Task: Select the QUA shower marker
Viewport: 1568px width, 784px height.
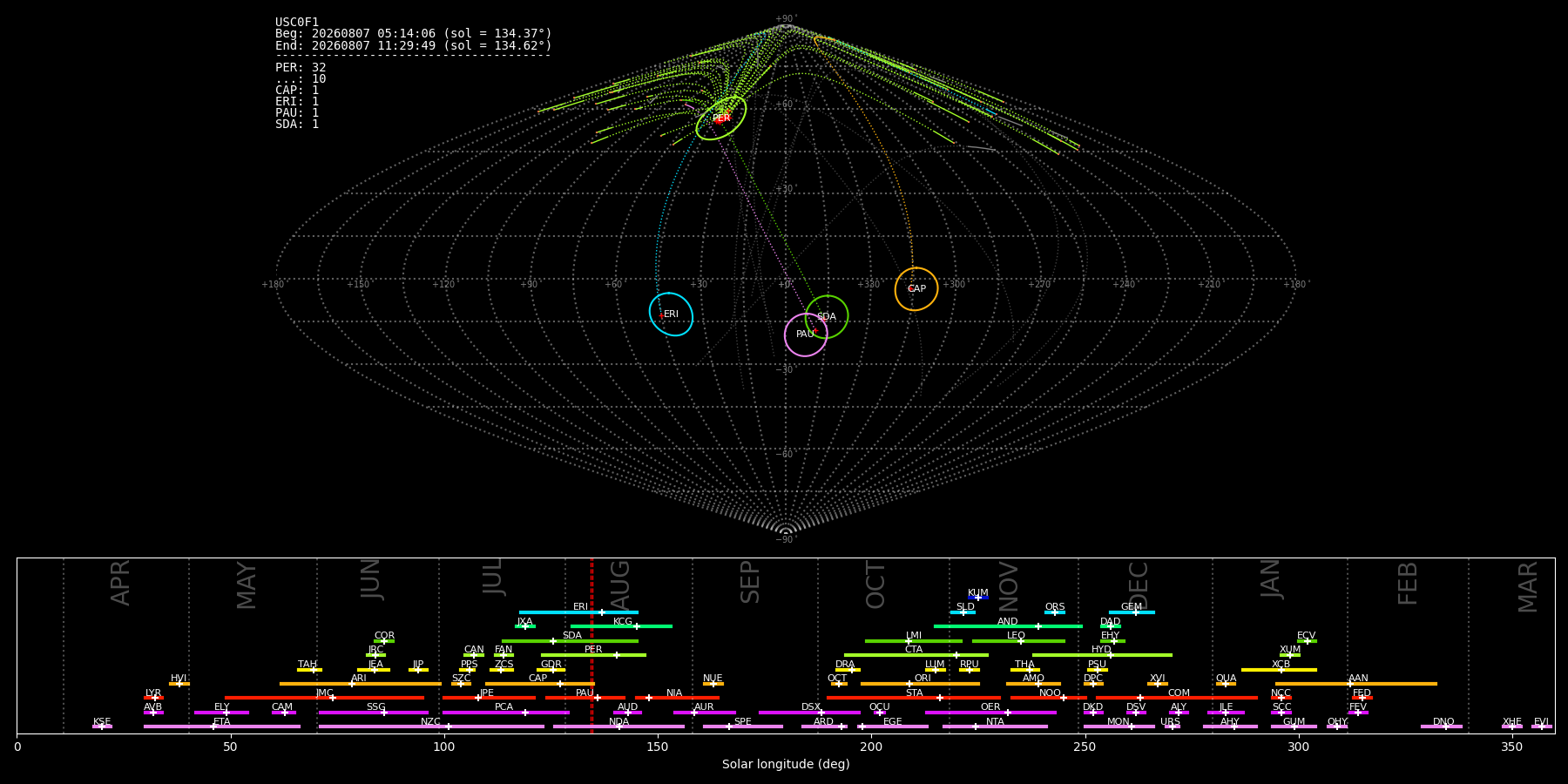Action: pos(1226,684)
